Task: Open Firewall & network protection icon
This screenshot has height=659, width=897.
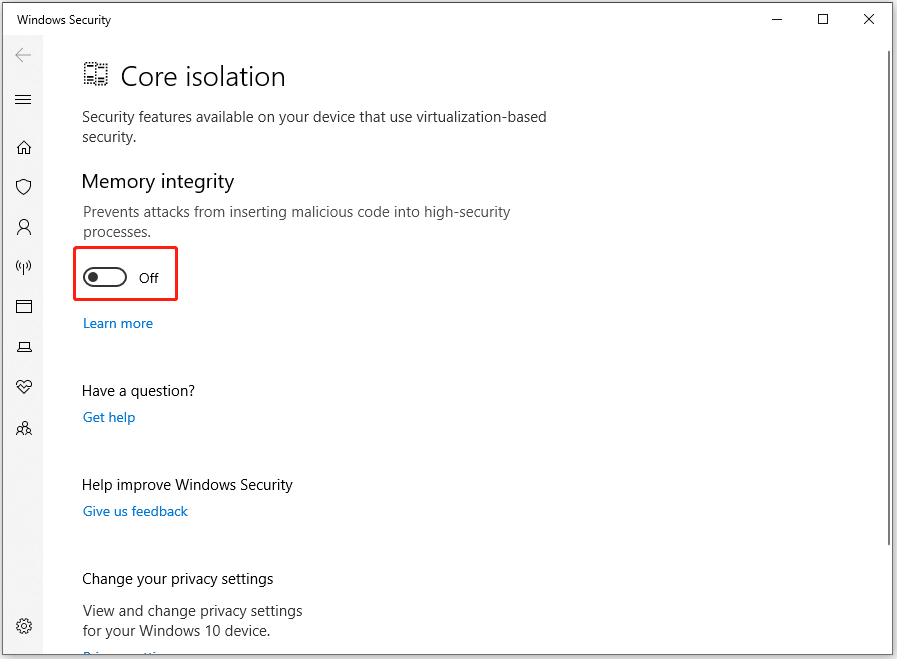Action: click(23, 267)
